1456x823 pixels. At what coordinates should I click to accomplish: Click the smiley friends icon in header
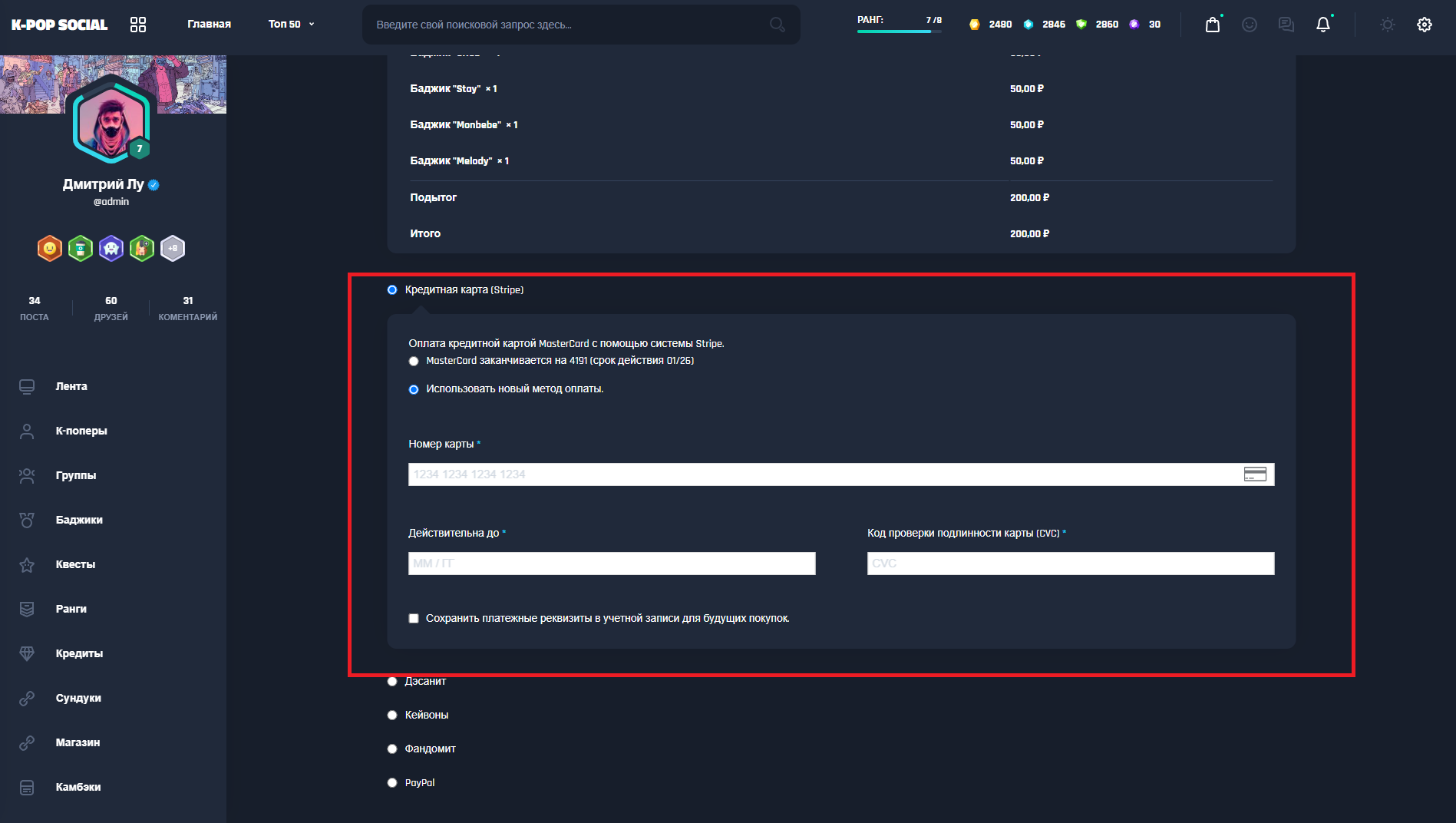(1249, 25)
